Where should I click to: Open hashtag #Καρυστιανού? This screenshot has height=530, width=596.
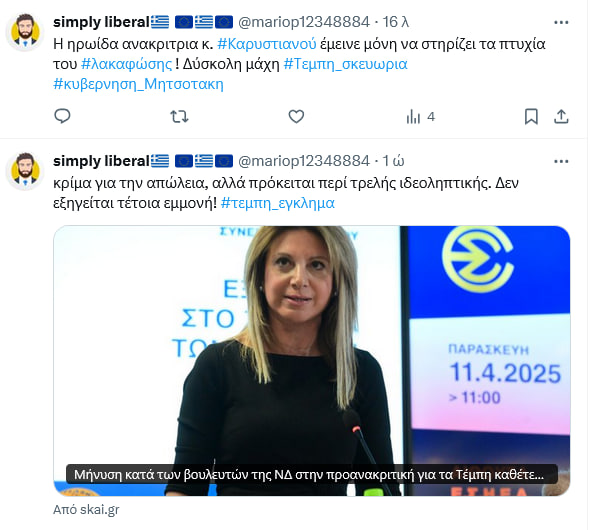tap(266, 44)
